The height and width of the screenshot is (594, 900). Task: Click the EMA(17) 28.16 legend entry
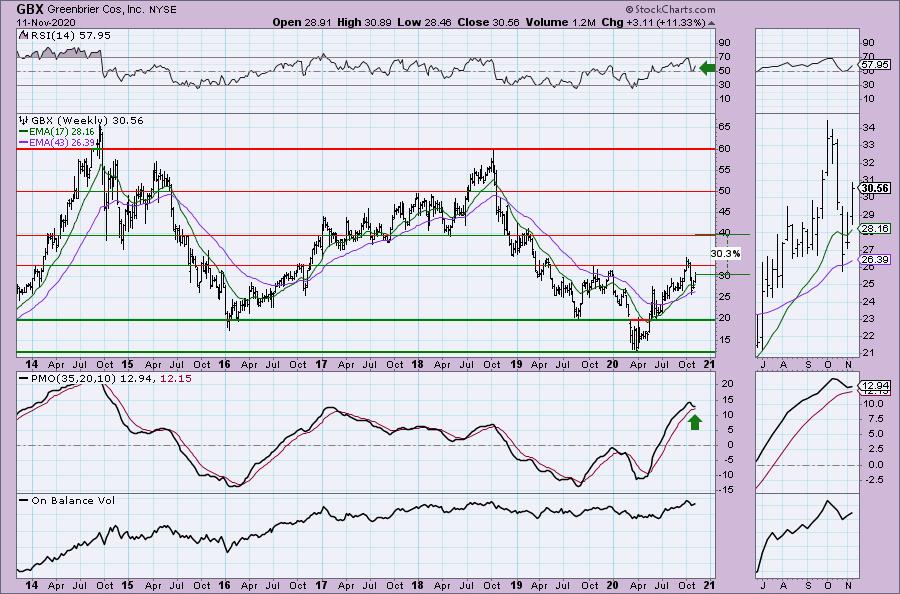click(56, 132)
